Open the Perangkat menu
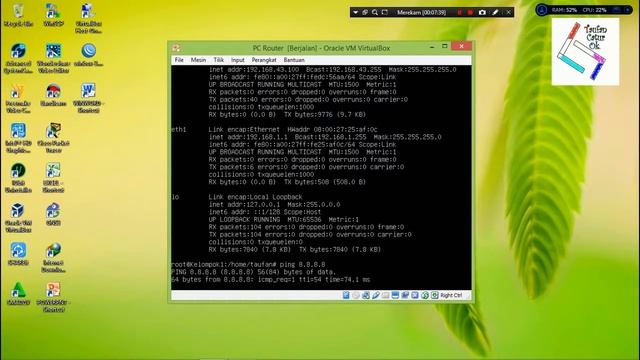This screenshot has height=360, width=640. (264, 60)
